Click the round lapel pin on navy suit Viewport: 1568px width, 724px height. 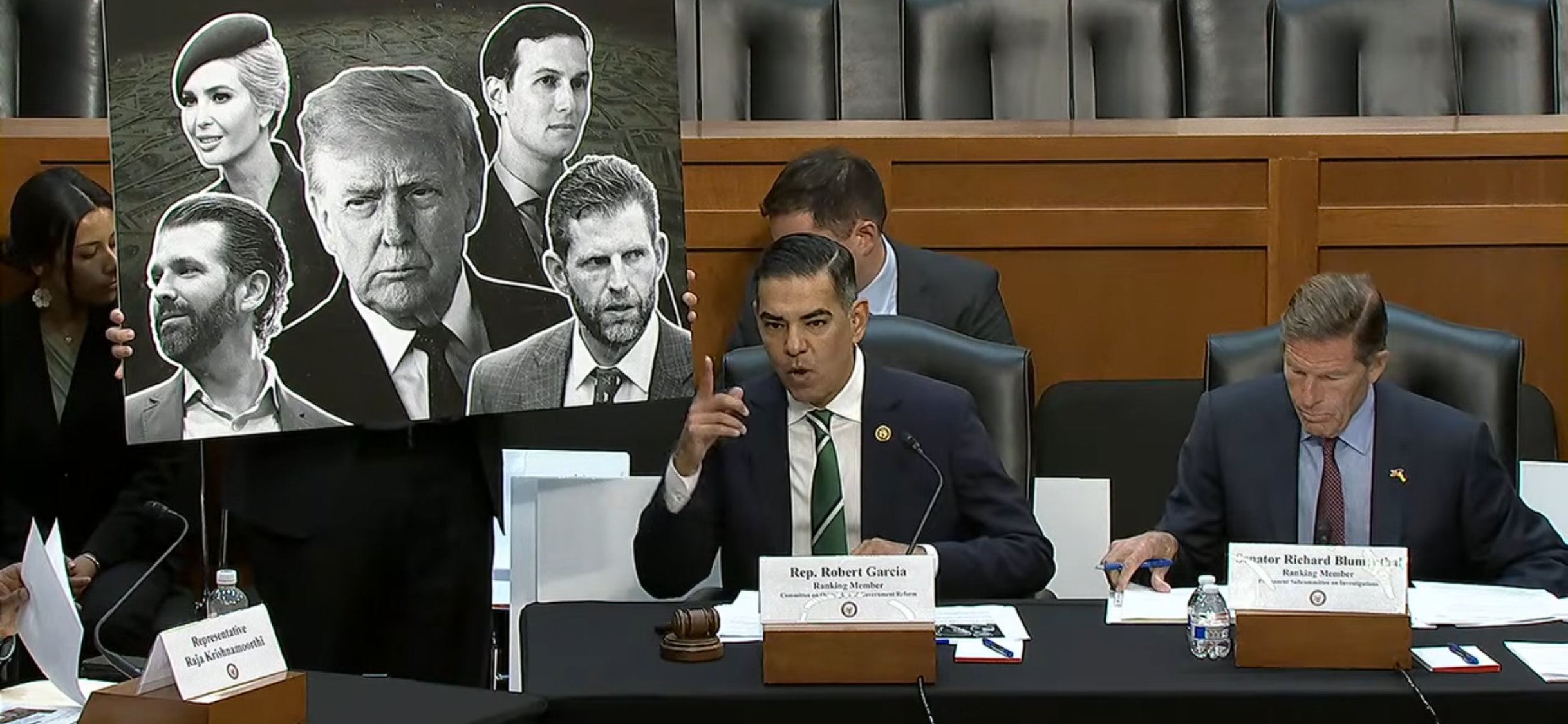pyautogui.click(x=882, y=432)
